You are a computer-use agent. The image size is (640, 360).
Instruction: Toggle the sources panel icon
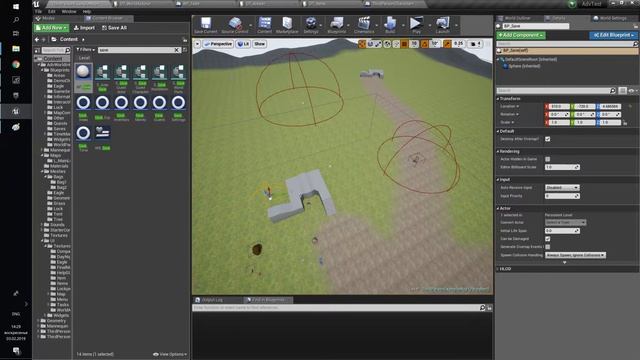click(x=37, y=50)
